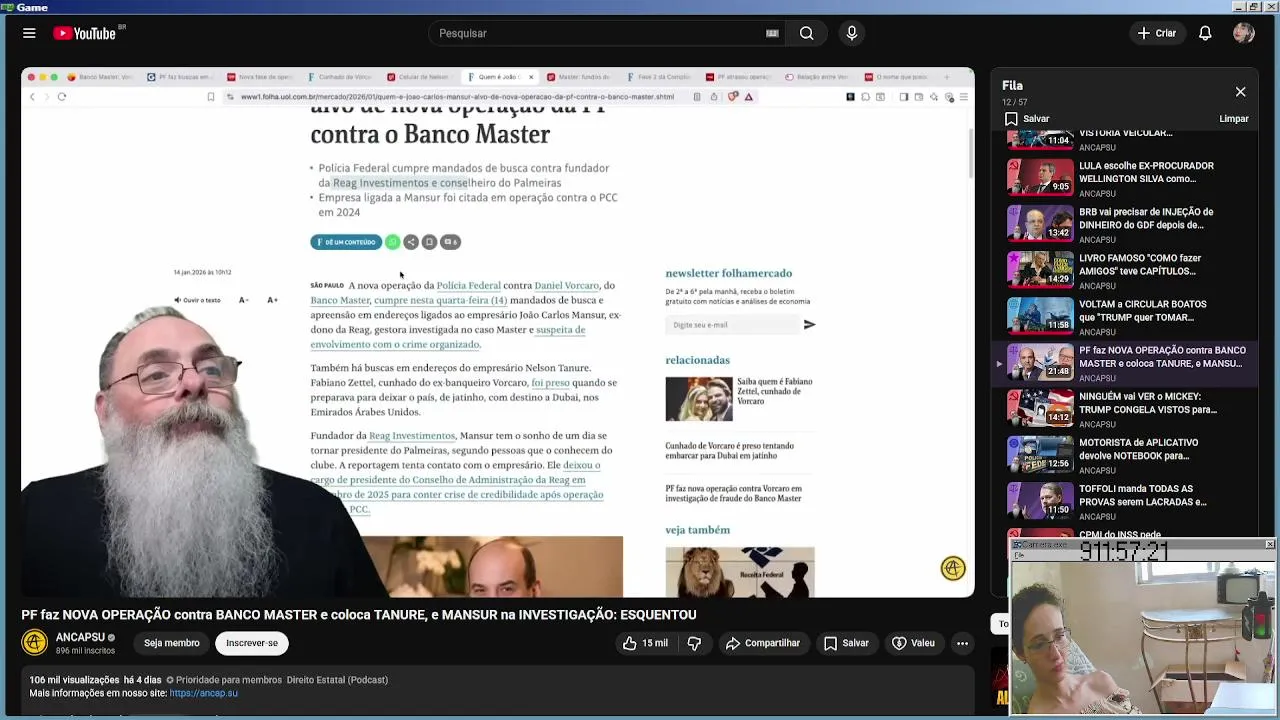Open the YouTube hamburger guide menu
The image size is (1280, 720).
coord(29,33)
